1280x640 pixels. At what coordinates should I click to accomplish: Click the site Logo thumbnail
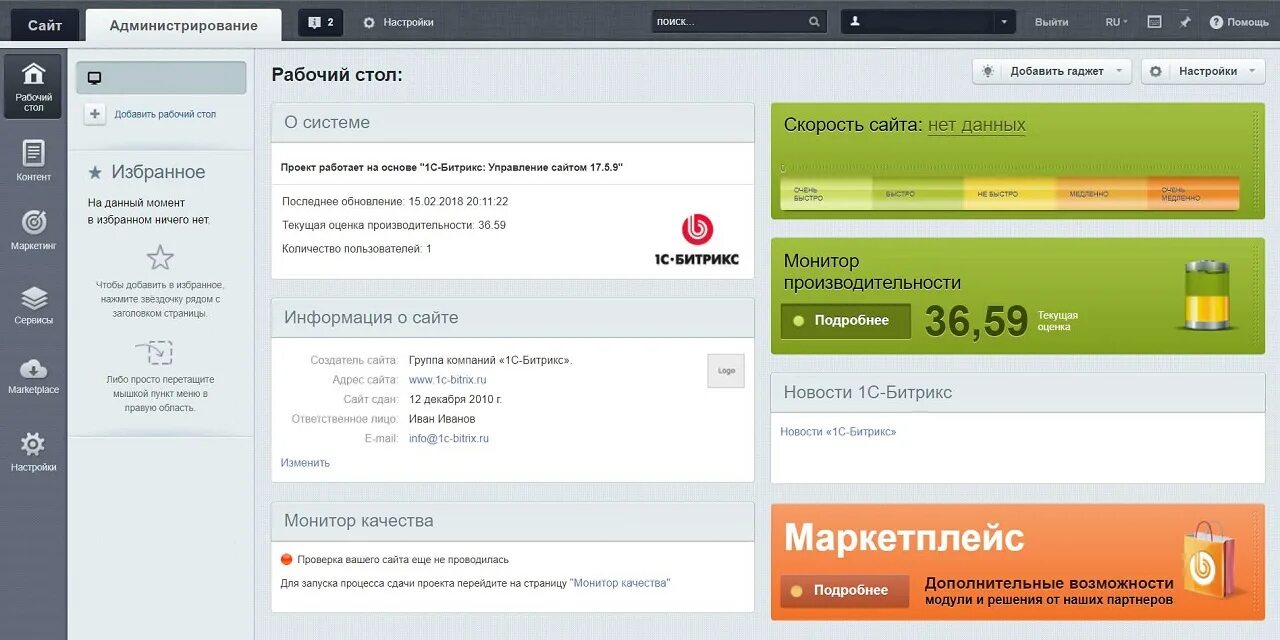point(726,371)
